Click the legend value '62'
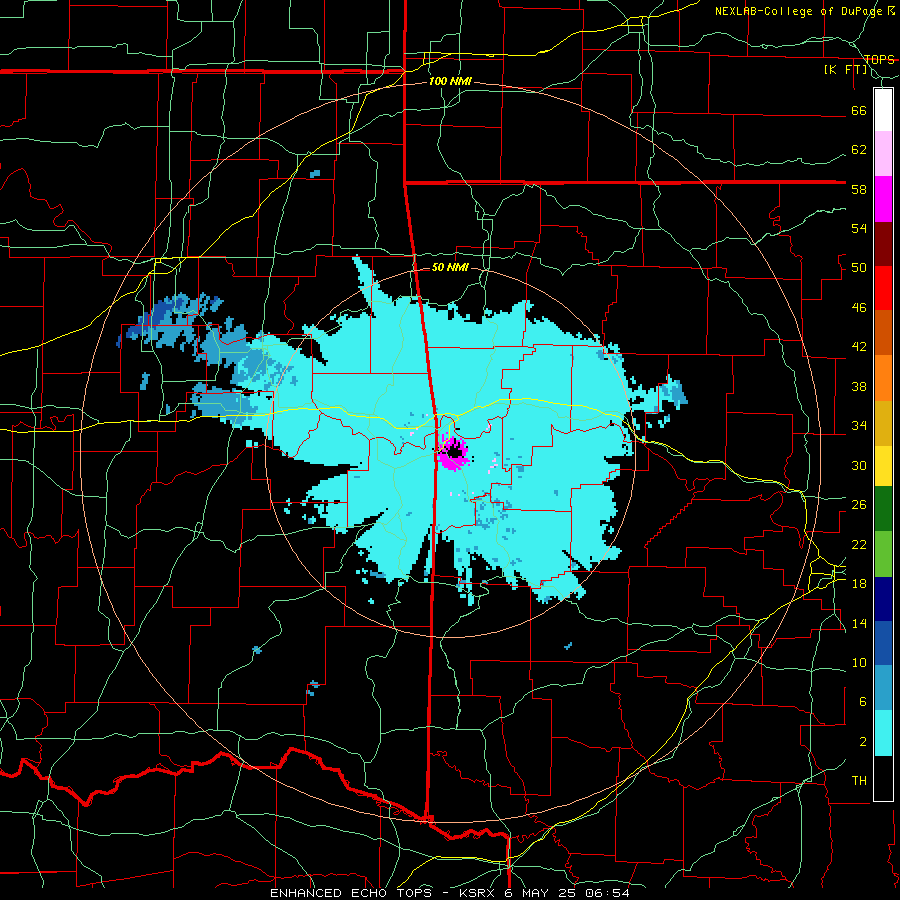 (x=859, y=149)
